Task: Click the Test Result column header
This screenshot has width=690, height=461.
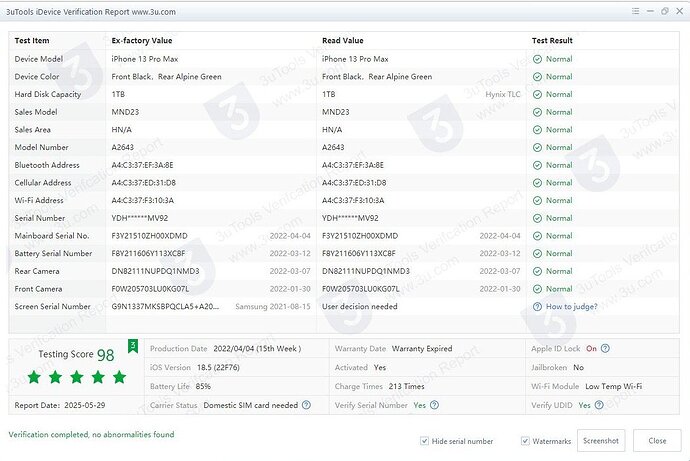Action: (x=552, y=40)
